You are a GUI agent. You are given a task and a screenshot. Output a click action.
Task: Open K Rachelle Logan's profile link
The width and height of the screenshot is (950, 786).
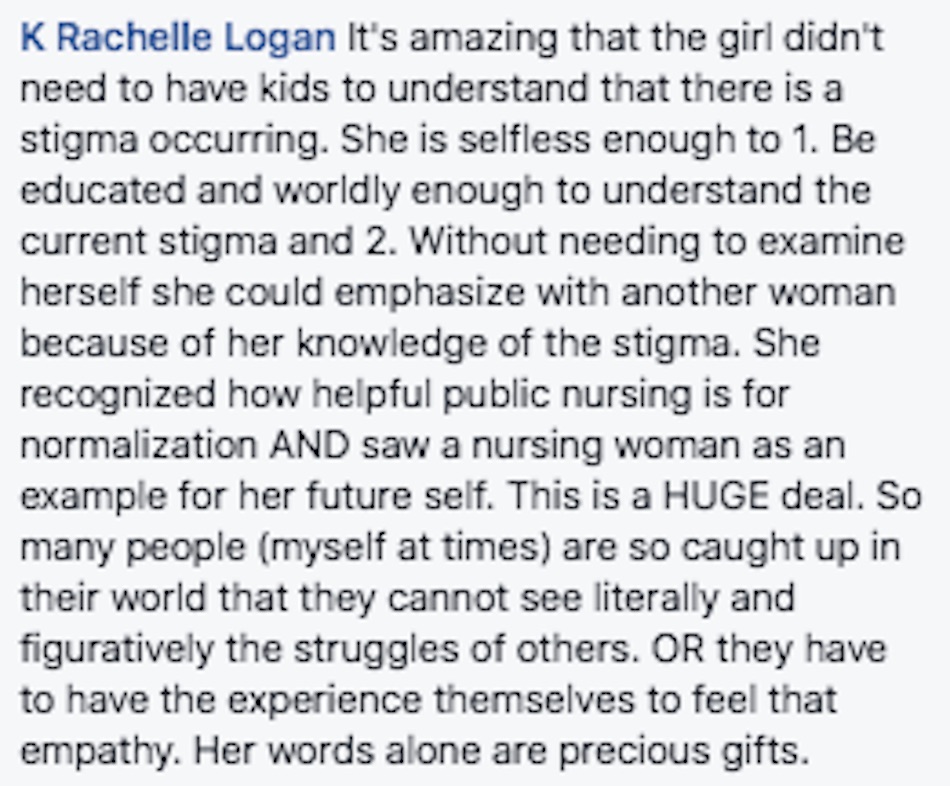(178, 38)
